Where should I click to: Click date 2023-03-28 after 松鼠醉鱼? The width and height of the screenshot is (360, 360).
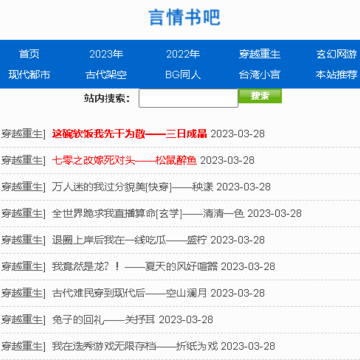coord(227,160)
